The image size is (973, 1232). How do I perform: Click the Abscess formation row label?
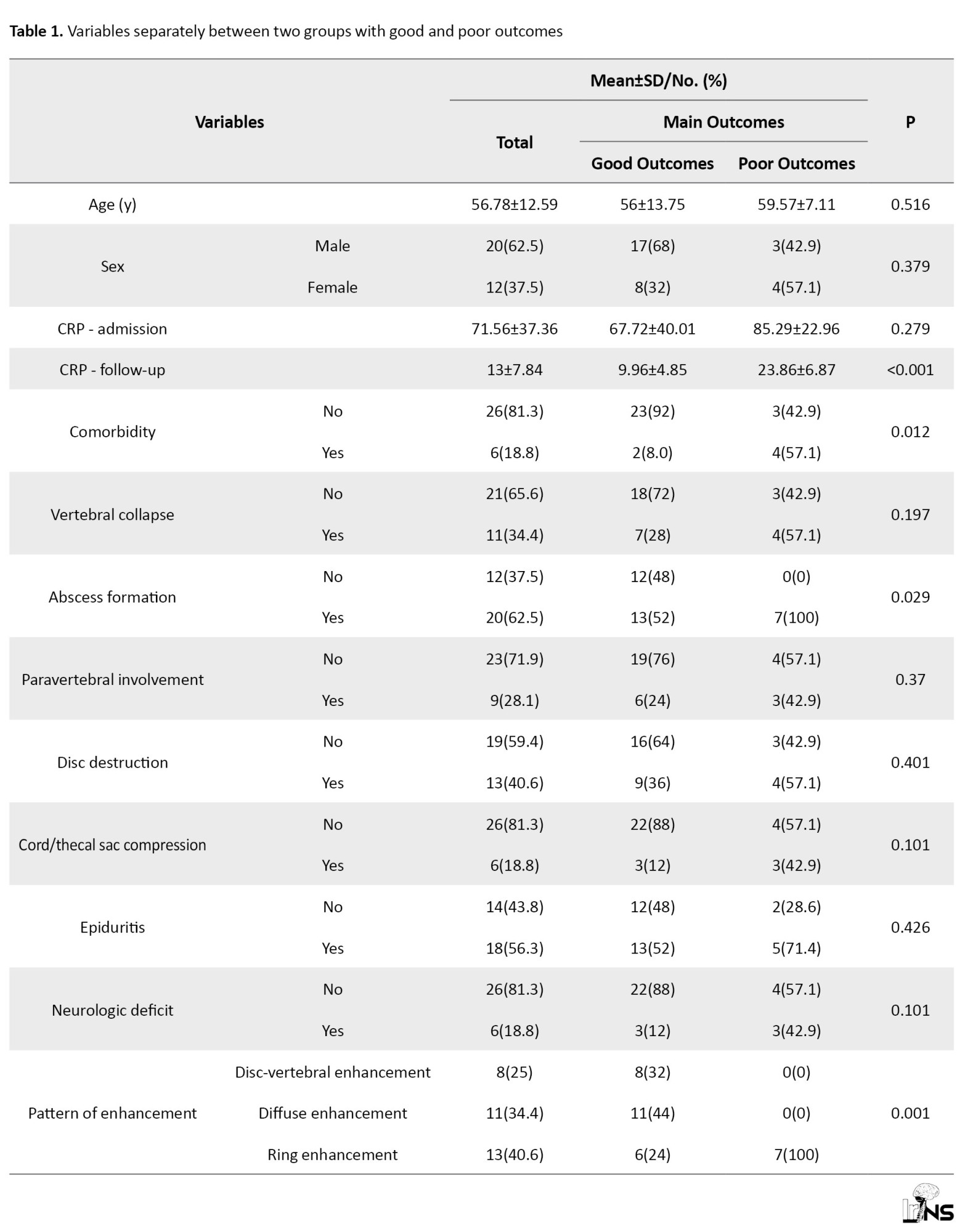click(112, 597)
